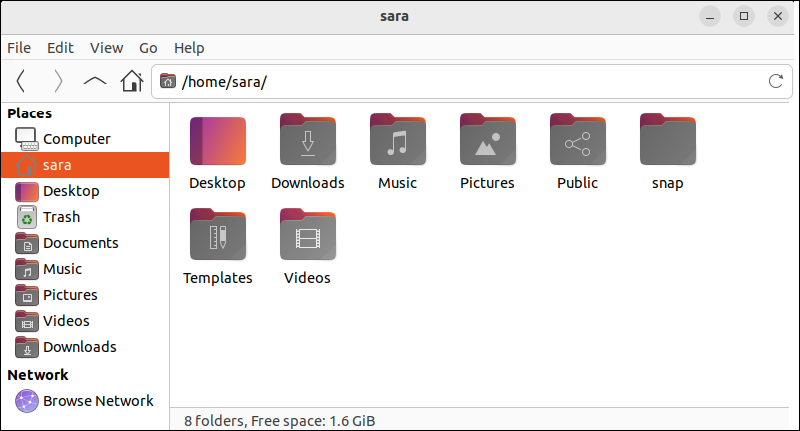
Task: Close the sara file manager window
Action: (778, 16)
